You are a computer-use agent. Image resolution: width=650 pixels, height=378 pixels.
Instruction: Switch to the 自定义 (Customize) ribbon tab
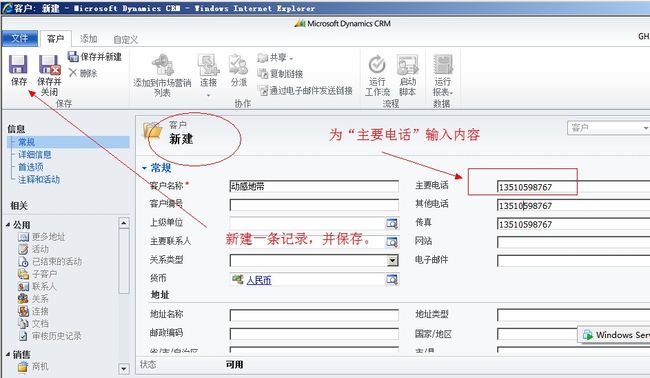[x=126, y=40]
